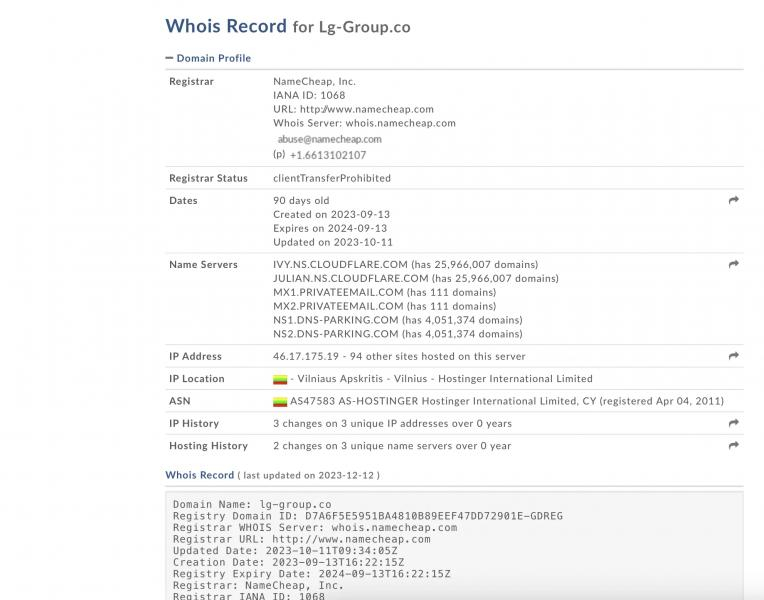Select the IANA ID: 1068 line
Viewport: 764px width, 600px height.
click(309, 95)
